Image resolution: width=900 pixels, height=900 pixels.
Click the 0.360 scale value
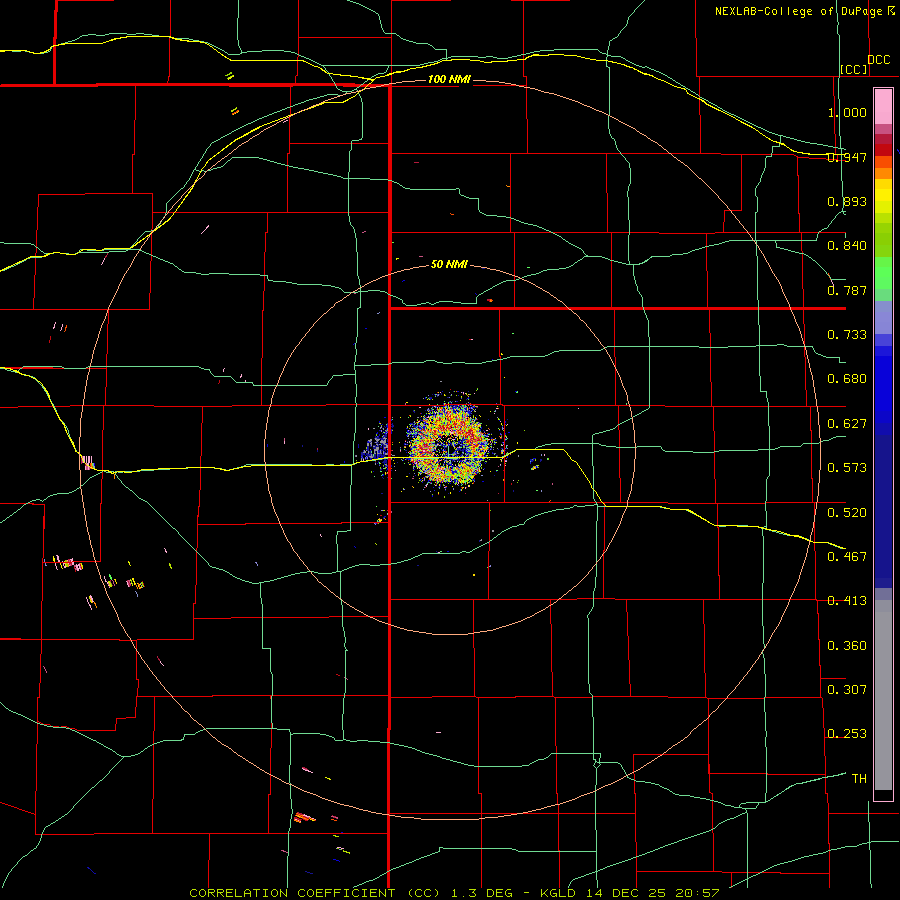click(x=847, y=646)
